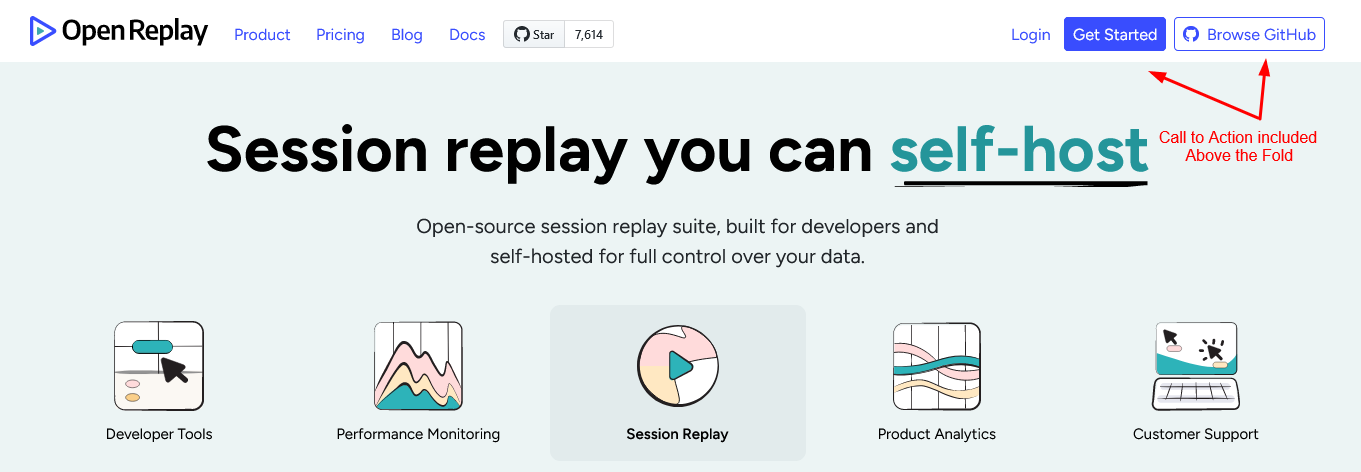Viewport: 1361px width, 472px height.
Task: Select the Product Analytics label
Action: point(937,434)
